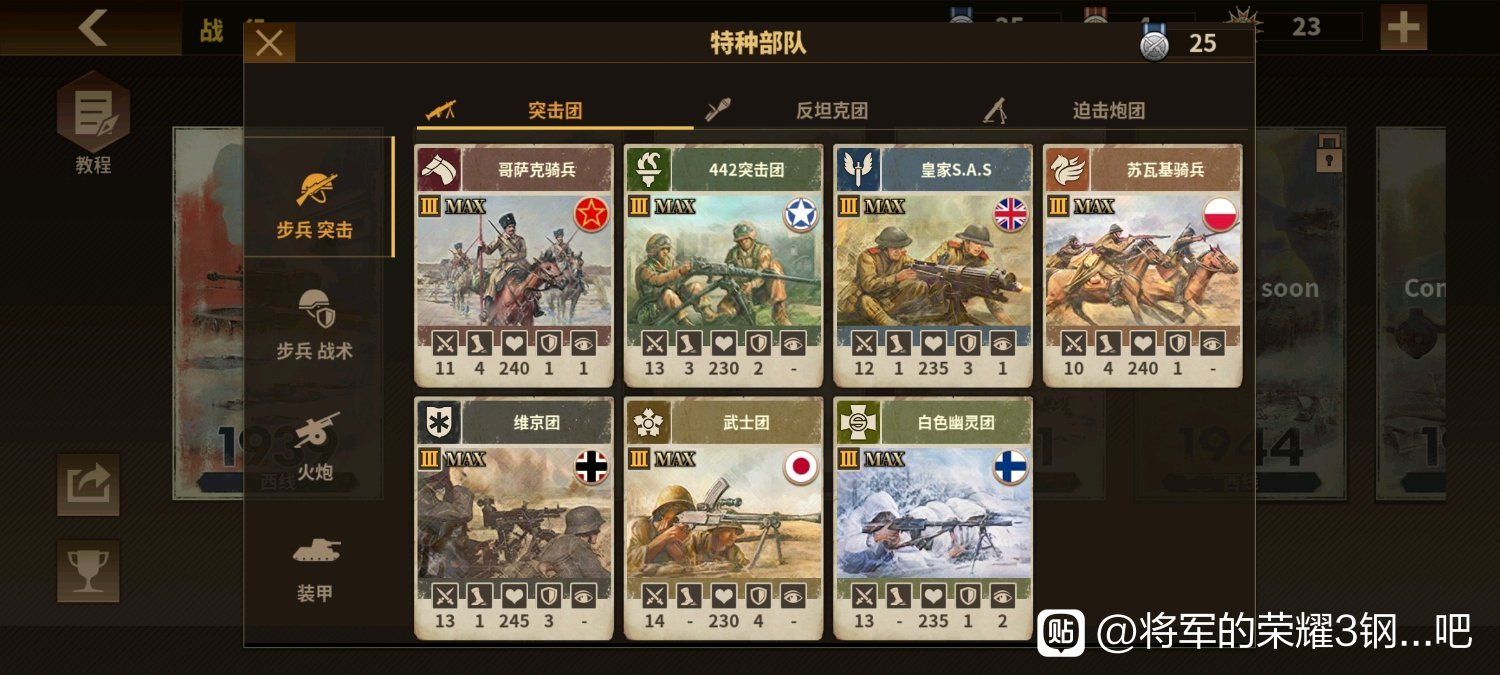The height and width of the screenshot is (675, 1500).
Task: Switch to the 反坦克团 tab
Action: pos(830,110)
